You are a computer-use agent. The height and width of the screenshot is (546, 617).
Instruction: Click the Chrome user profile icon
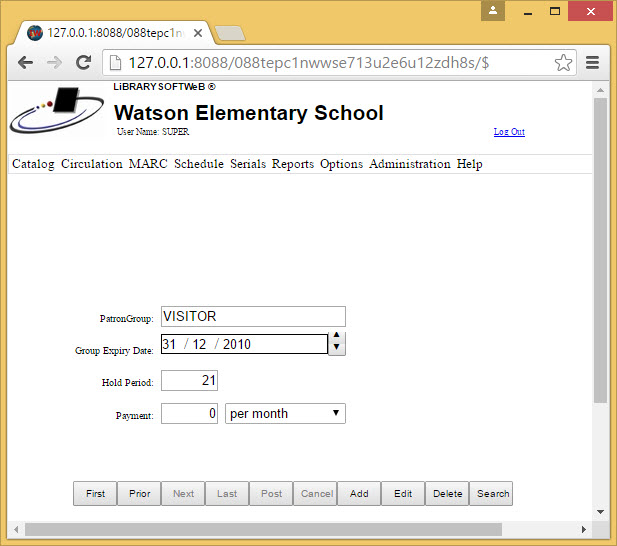point(494,11)
